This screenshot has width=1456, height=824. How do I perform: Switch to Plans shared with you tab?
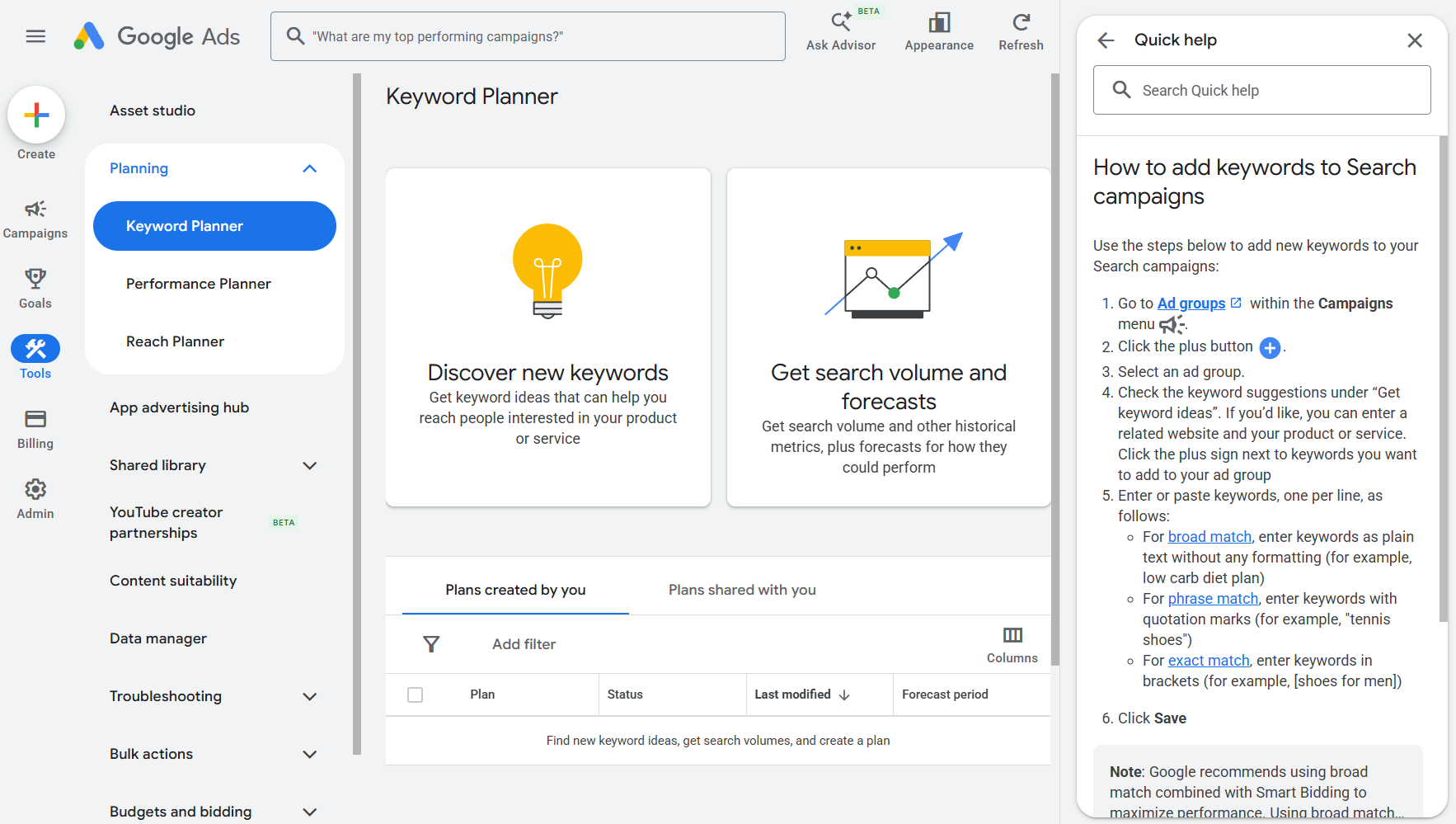[742, 590]
